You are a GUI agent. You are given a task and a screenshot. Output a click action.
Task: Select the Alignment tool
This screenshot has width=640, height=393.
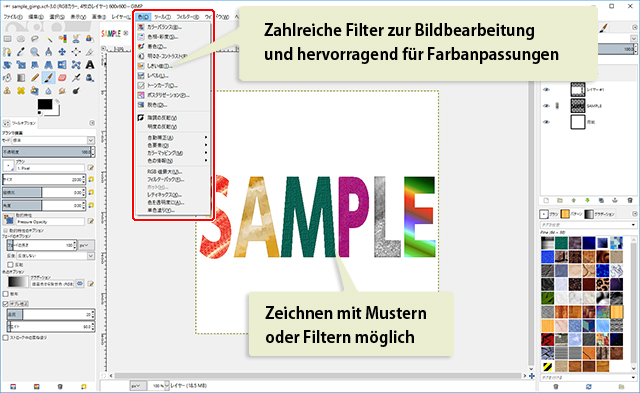click(x=76, y=52)
